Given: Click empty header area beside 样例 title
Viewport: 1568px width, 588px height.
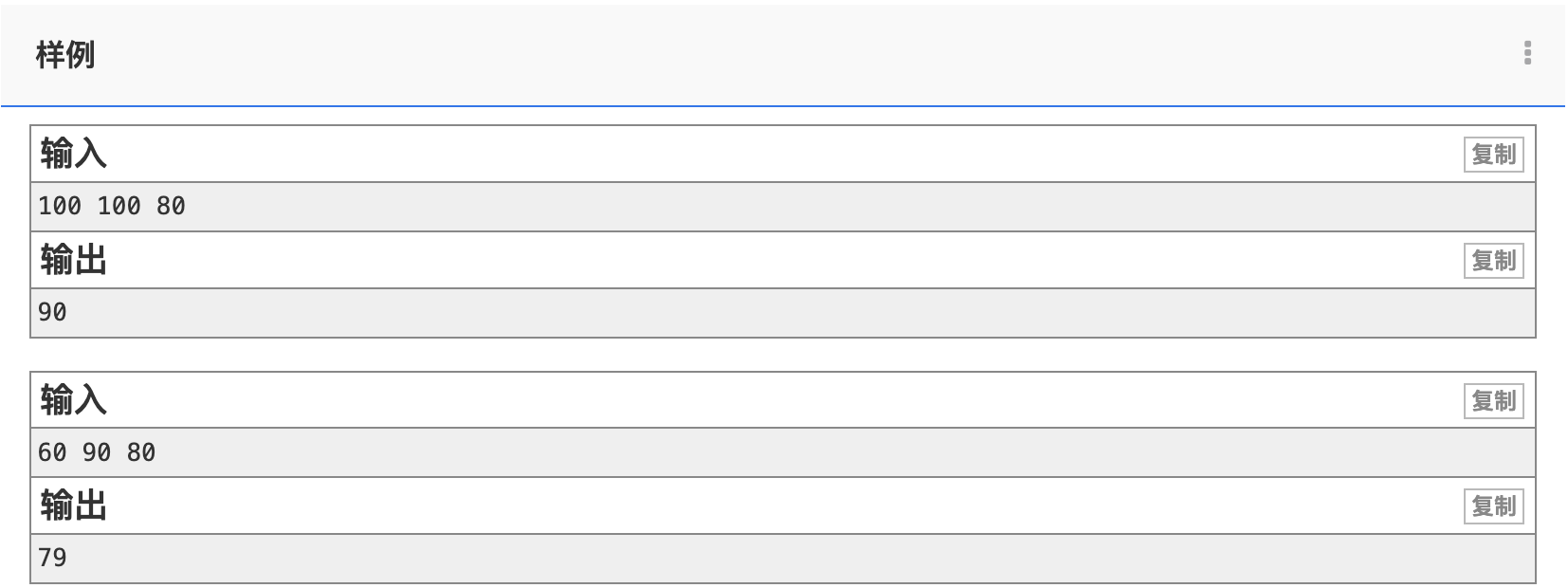Looking at the screenshot, I should (x=758, y=55).
